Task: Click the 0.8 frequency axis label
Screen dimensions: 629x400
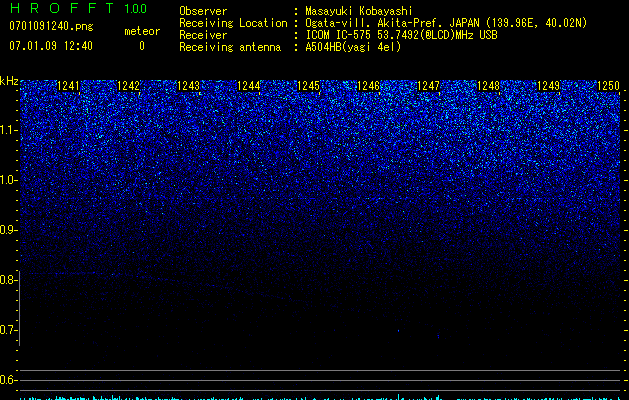Action: (8, 280)
